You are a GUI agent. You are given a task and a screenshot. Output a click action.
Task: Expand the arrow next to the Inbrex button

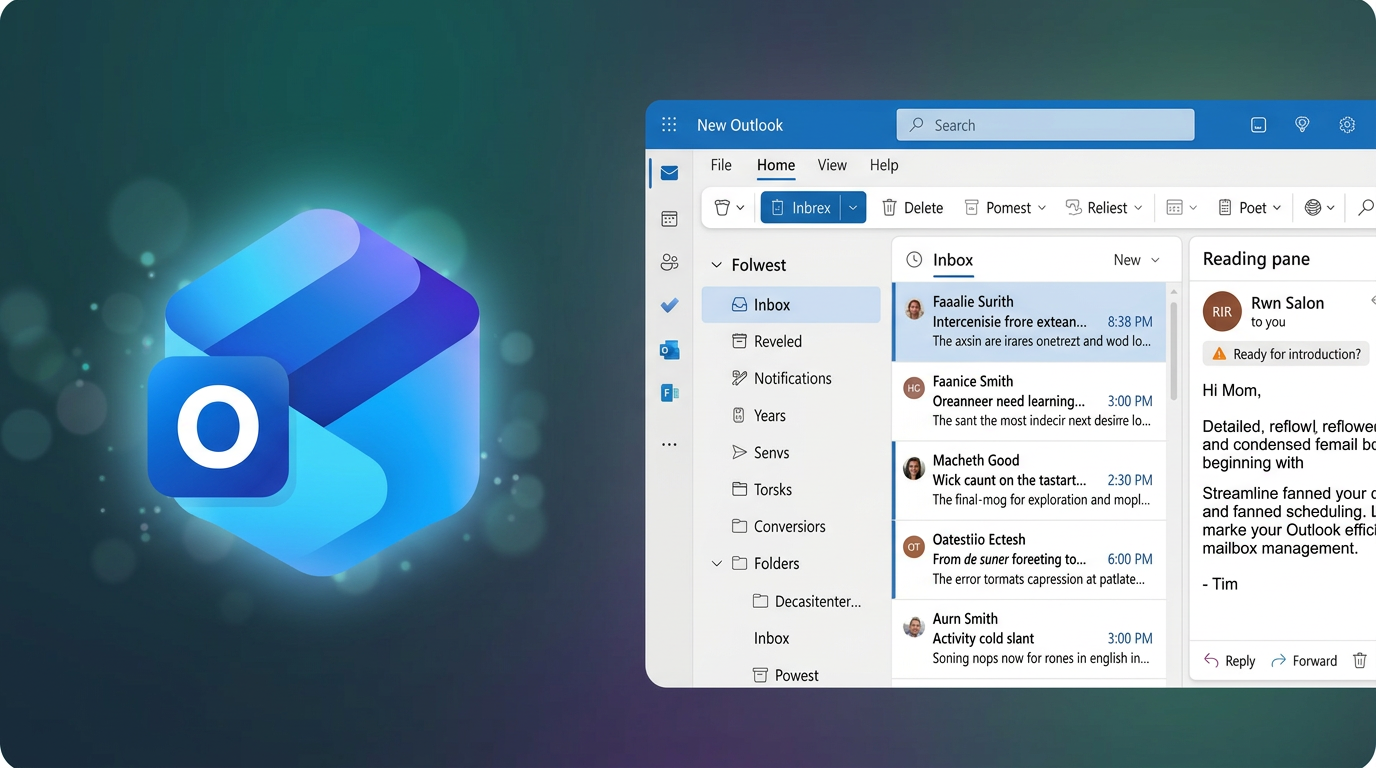coord(853,207)
